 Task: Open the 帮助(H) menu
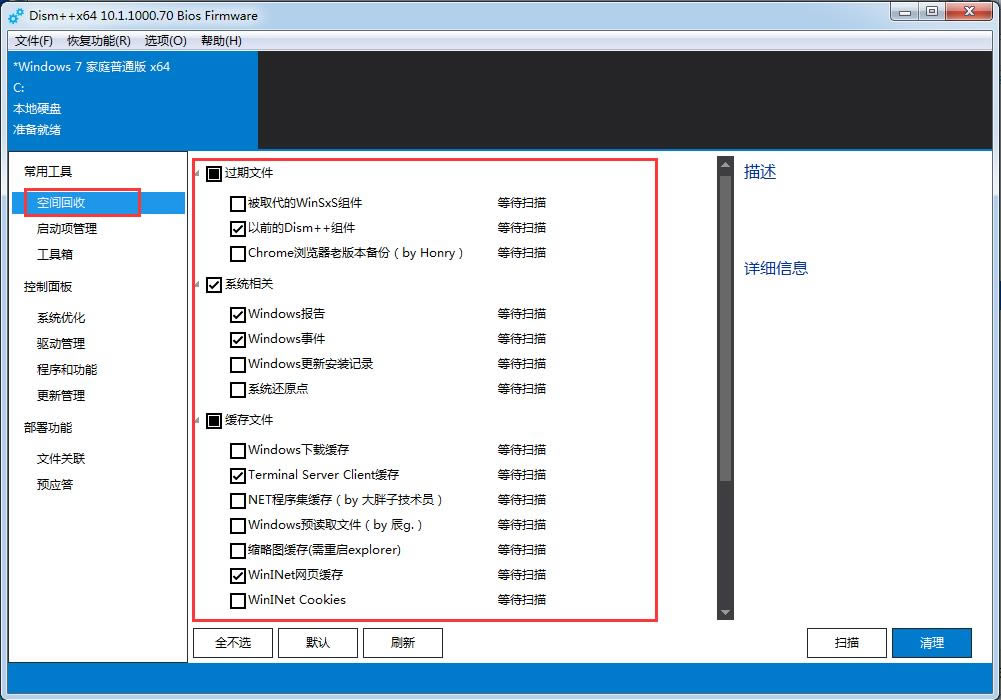click(x=221, y=41)
